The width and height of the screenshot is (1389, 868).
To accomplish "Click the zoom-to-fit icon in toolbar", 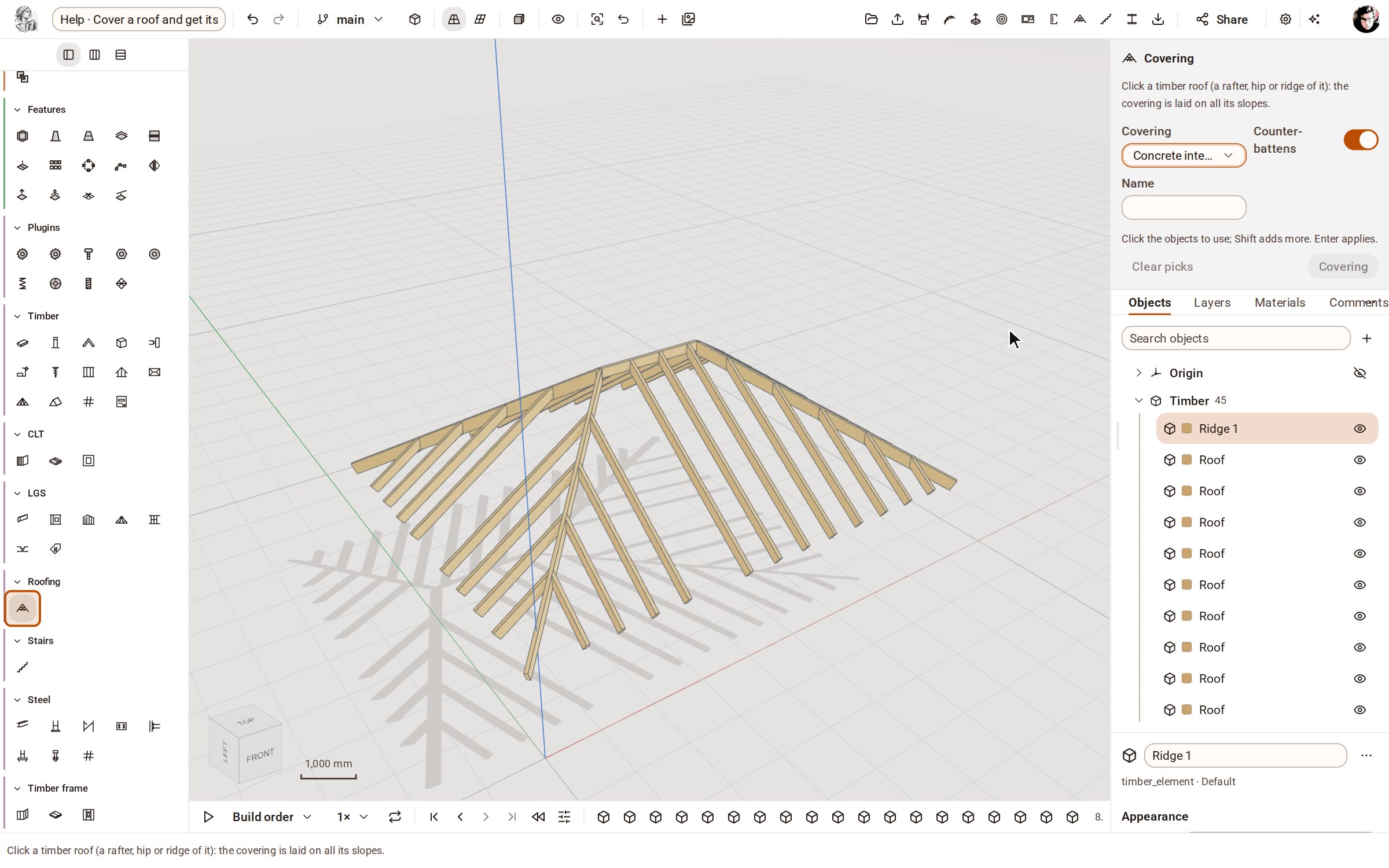I will click(597, 19).
